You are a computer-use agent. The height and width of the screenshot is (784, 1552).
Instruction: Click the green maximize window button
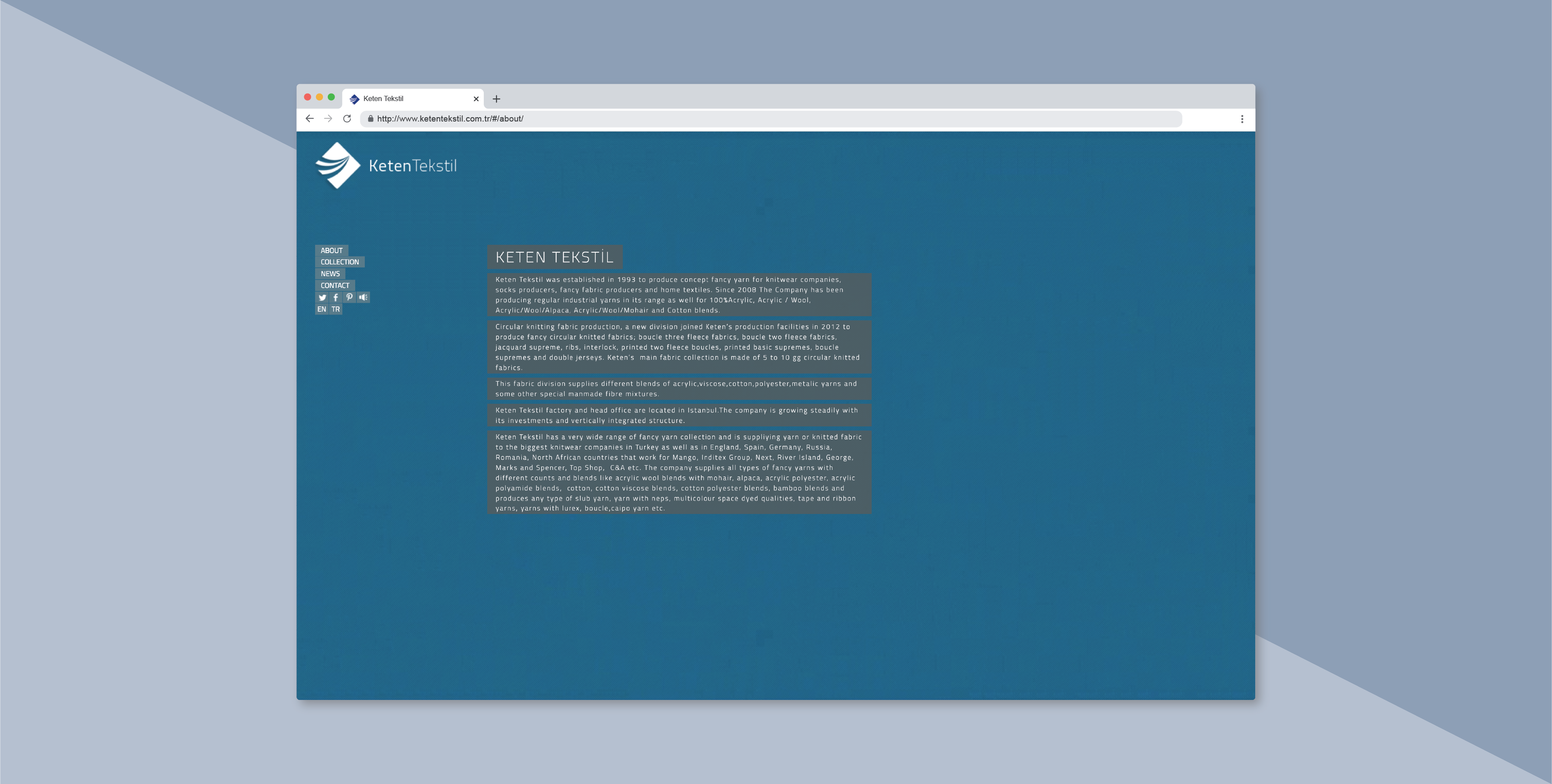[331, 97]
